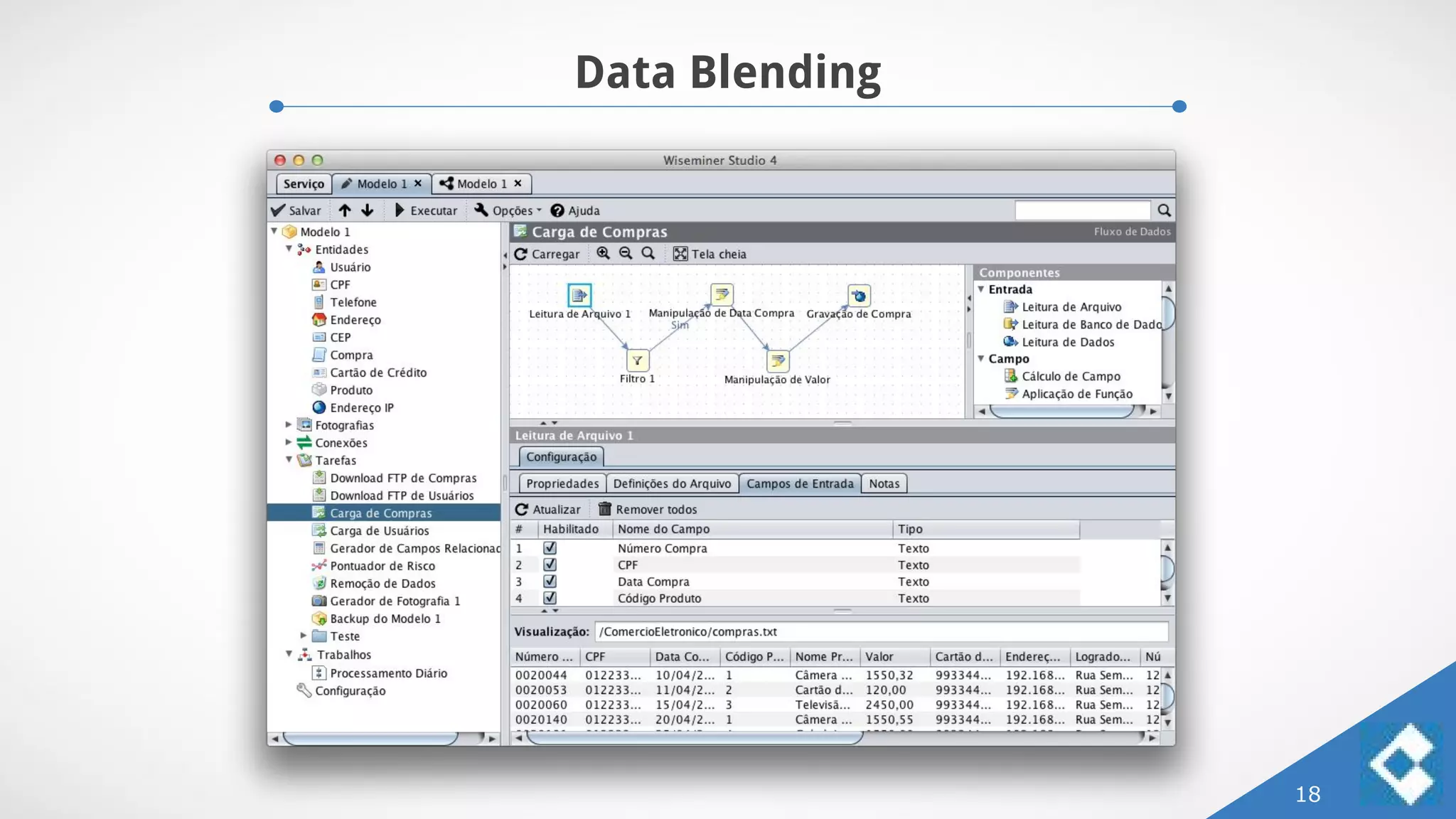Expand the Teste folder

304,636
